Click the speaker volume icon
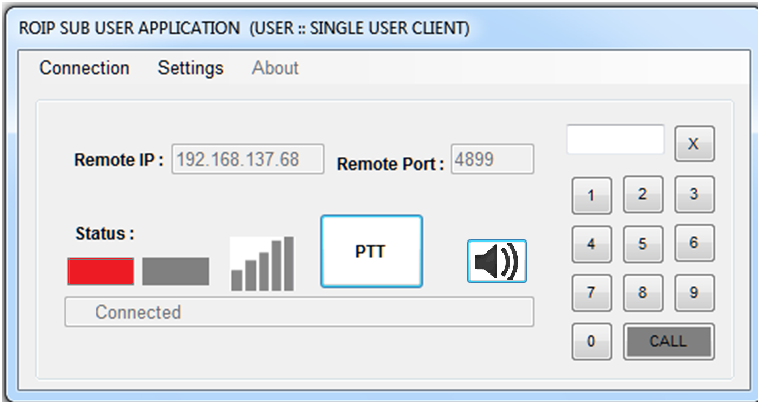This screenshot has width=758, height=404. coord(496,261)
